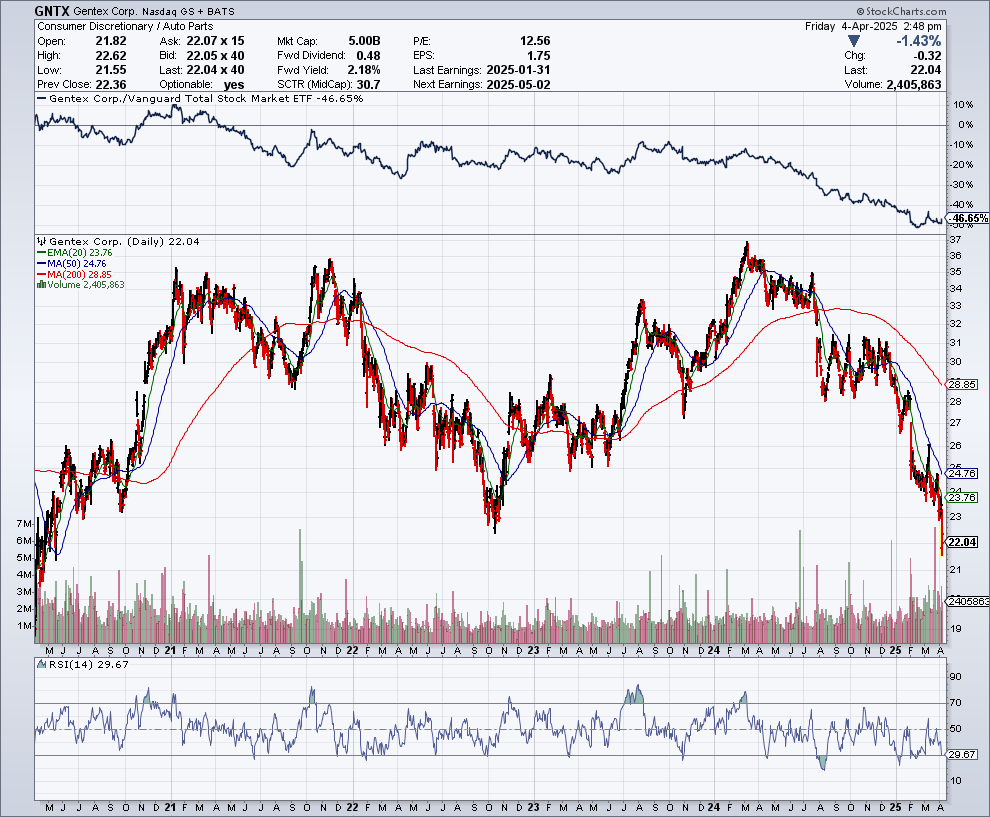Click the 90 RSI axis label

955,677
